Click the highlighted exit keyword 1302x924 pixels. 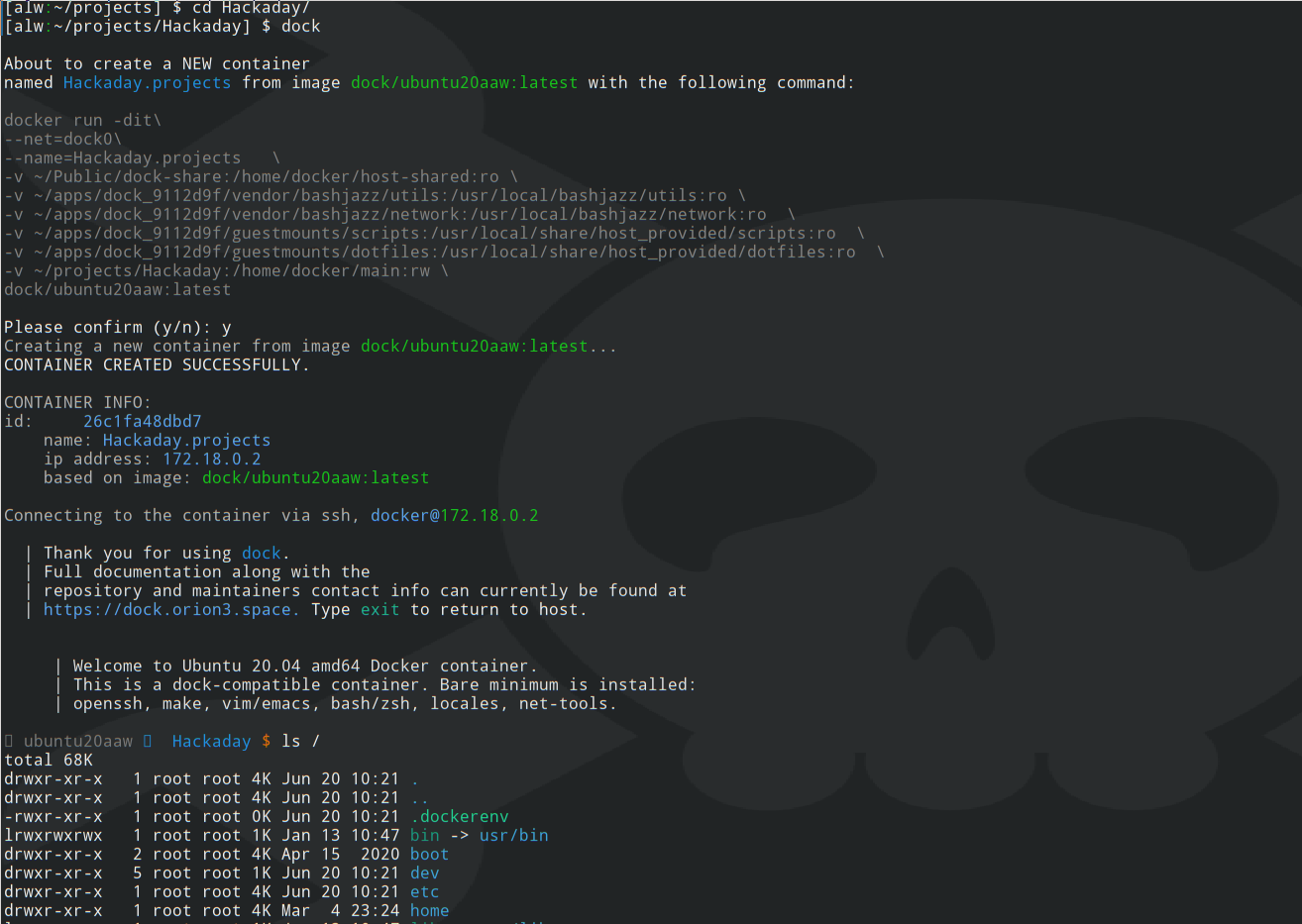coord(380,609)
